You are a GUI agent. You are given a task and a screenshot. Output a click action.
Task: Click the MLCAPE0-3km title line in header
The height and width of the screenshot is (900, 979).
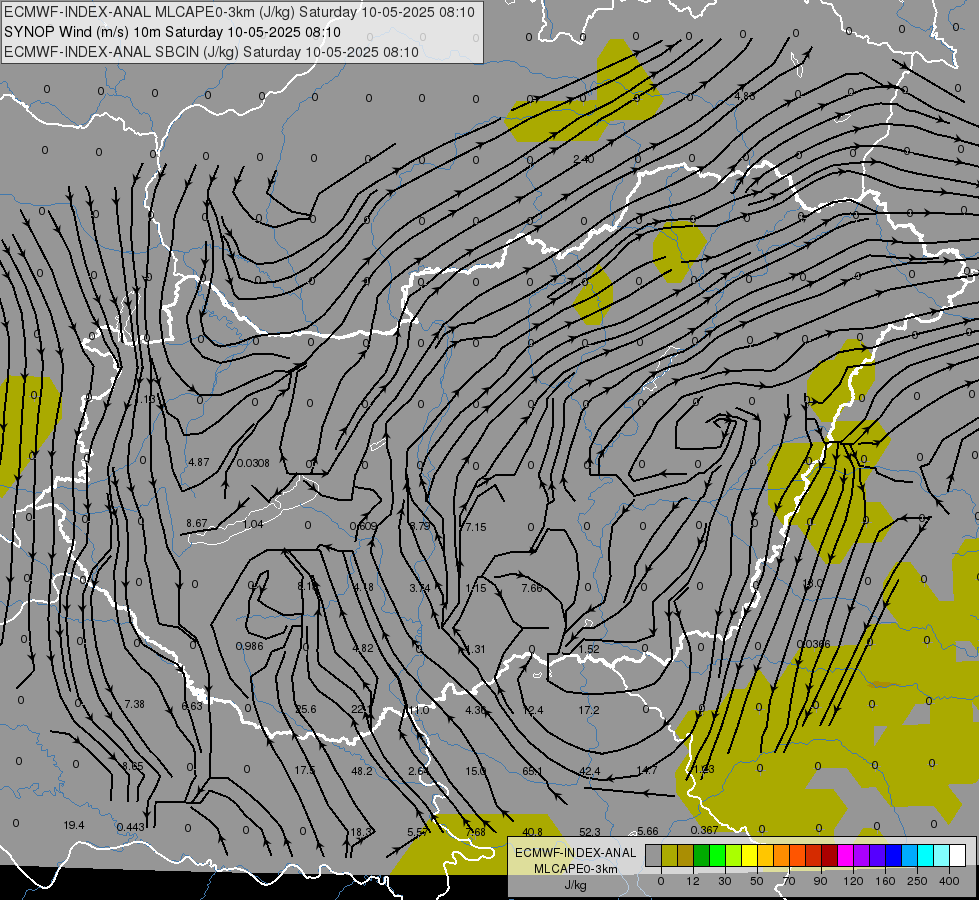239,12
